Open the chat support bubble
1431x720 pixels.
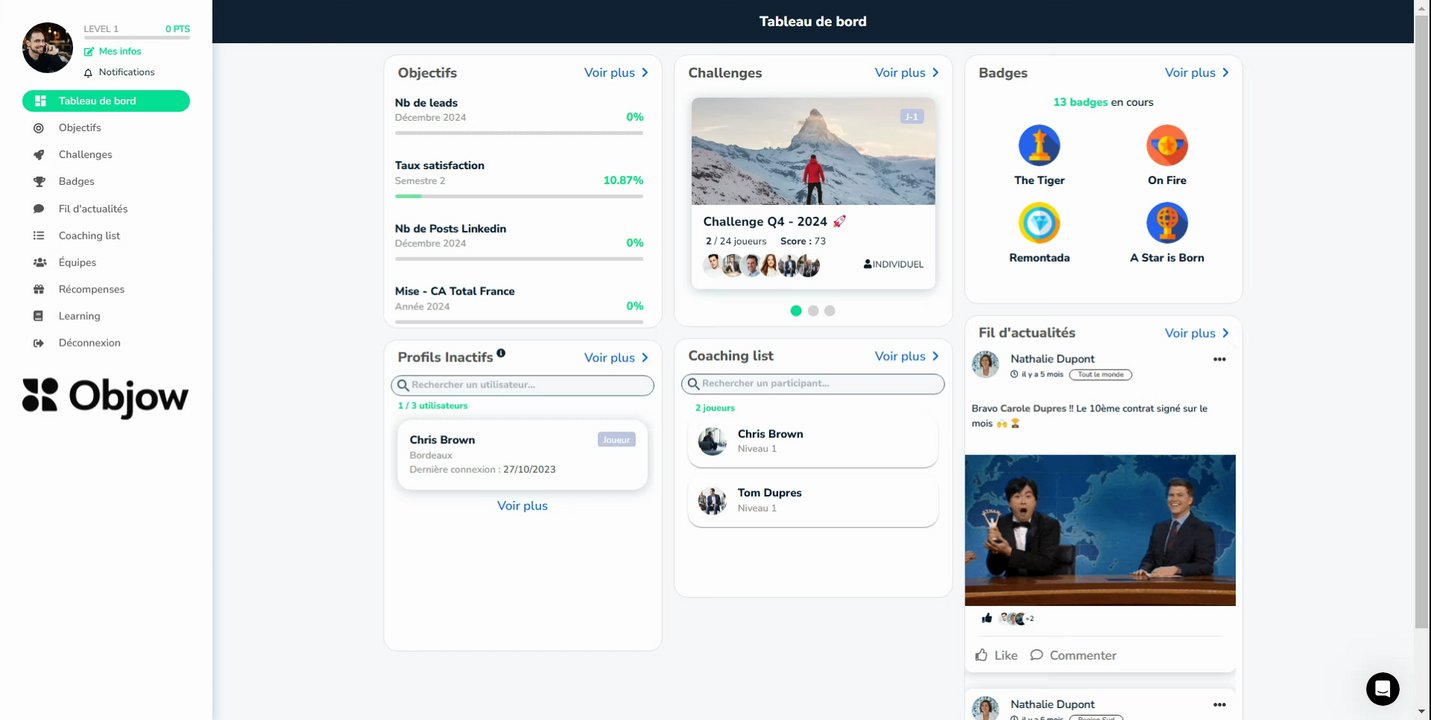(1383, 689)
